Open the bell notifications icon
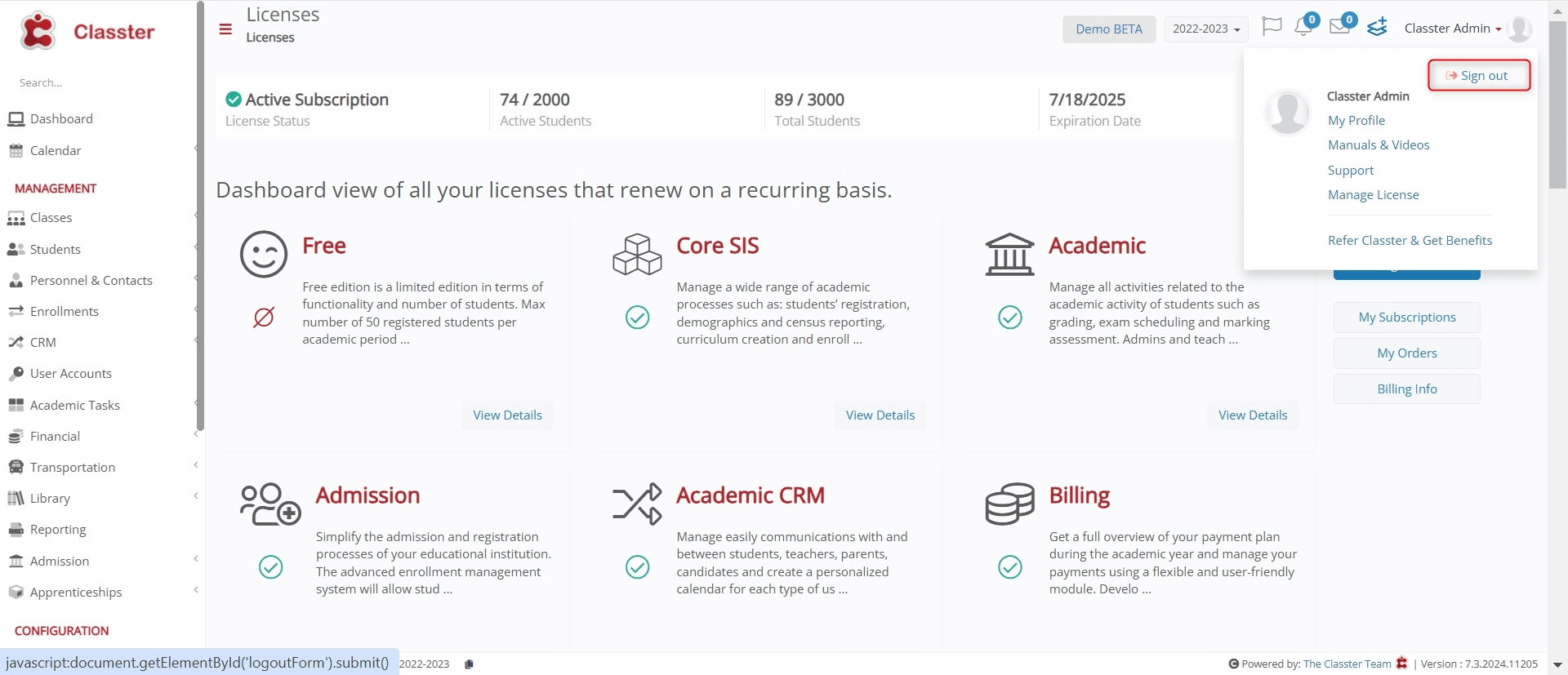Image resolution: width=1568 pixels, height=675 pixels. click(x=1304, y=27)
